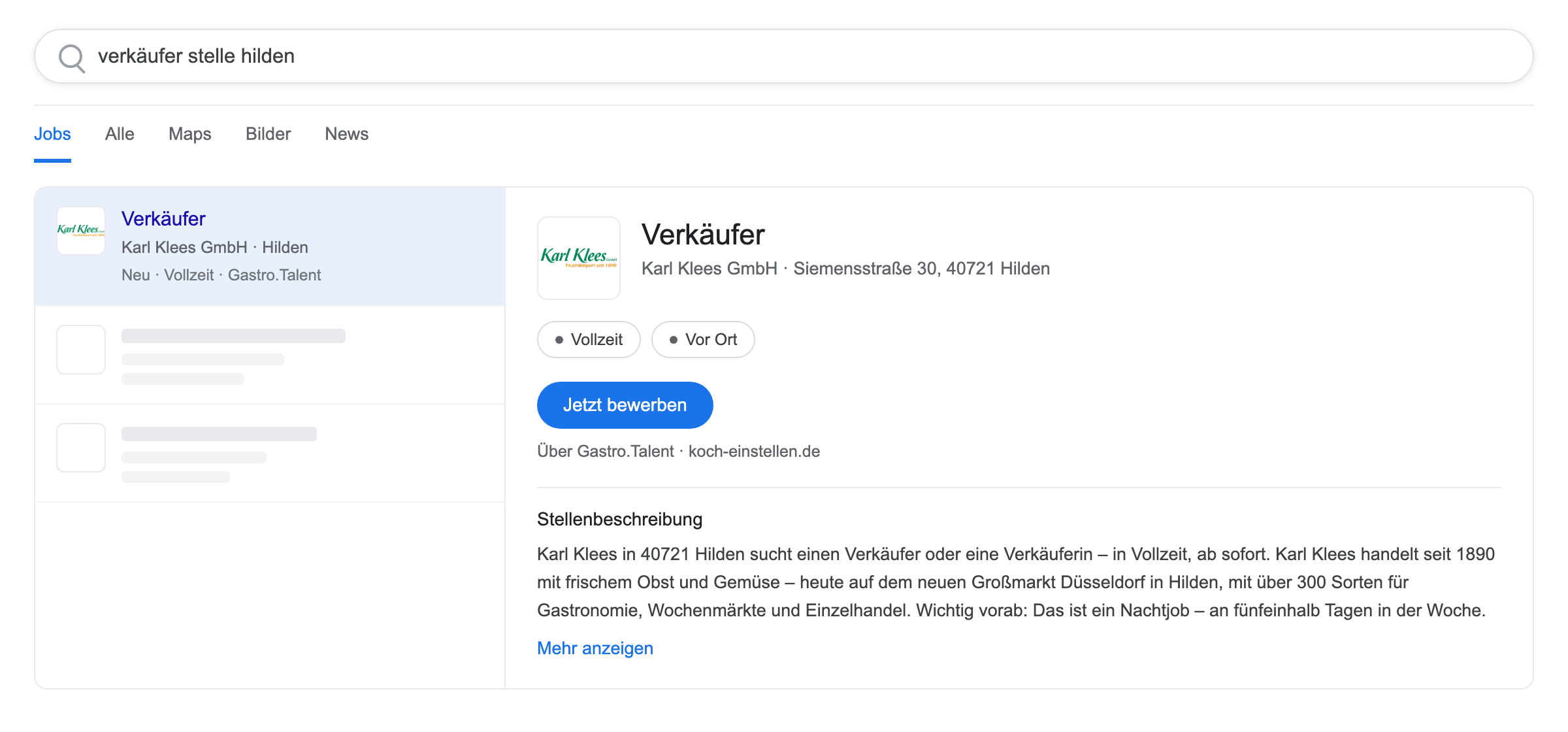This screenshot has width=1568, height=732.
Task: Click the Jetzt bewerben button
Action: 625,405
